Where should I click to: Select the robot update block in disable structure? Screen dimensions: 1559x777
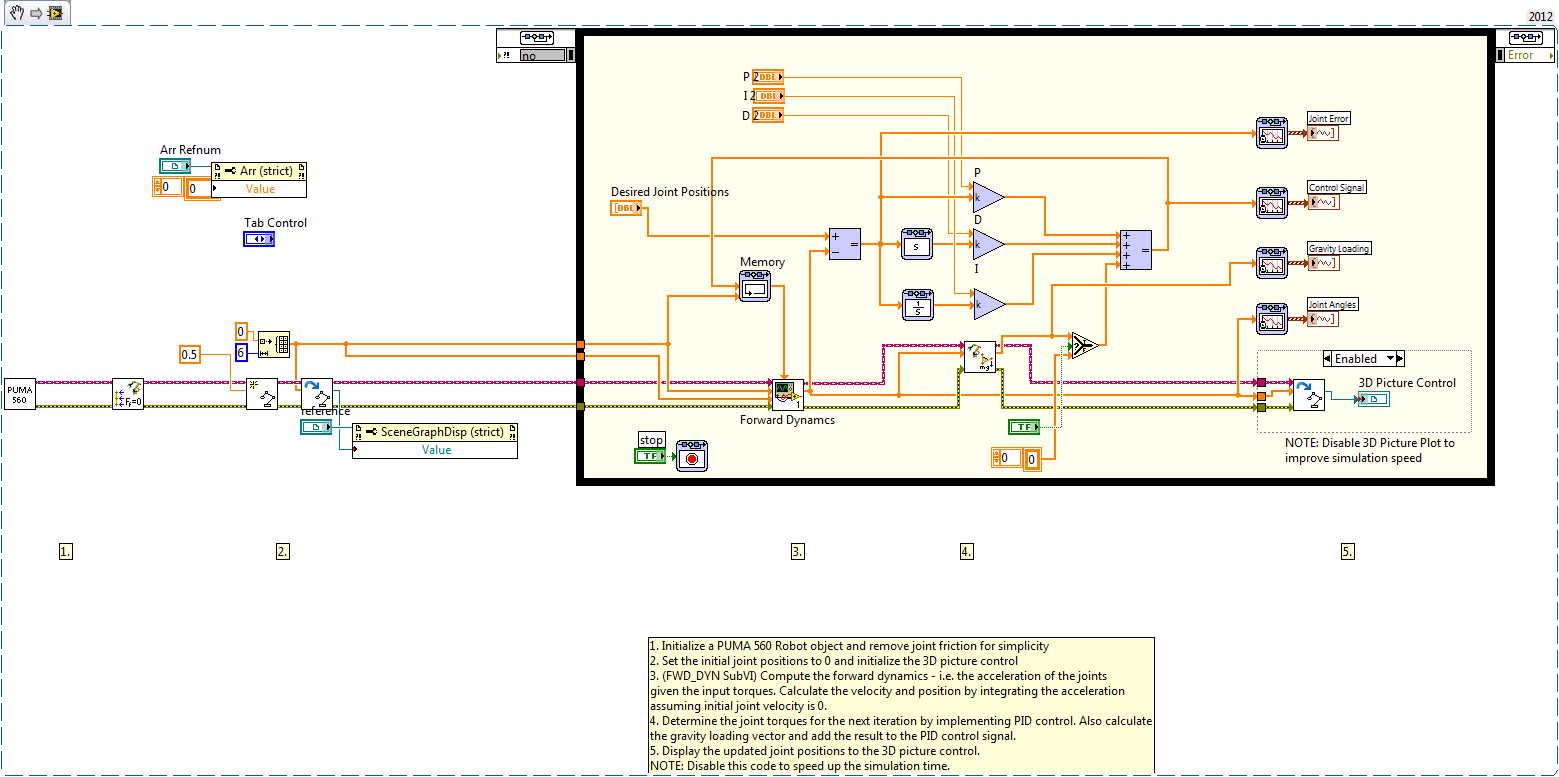1308,394
